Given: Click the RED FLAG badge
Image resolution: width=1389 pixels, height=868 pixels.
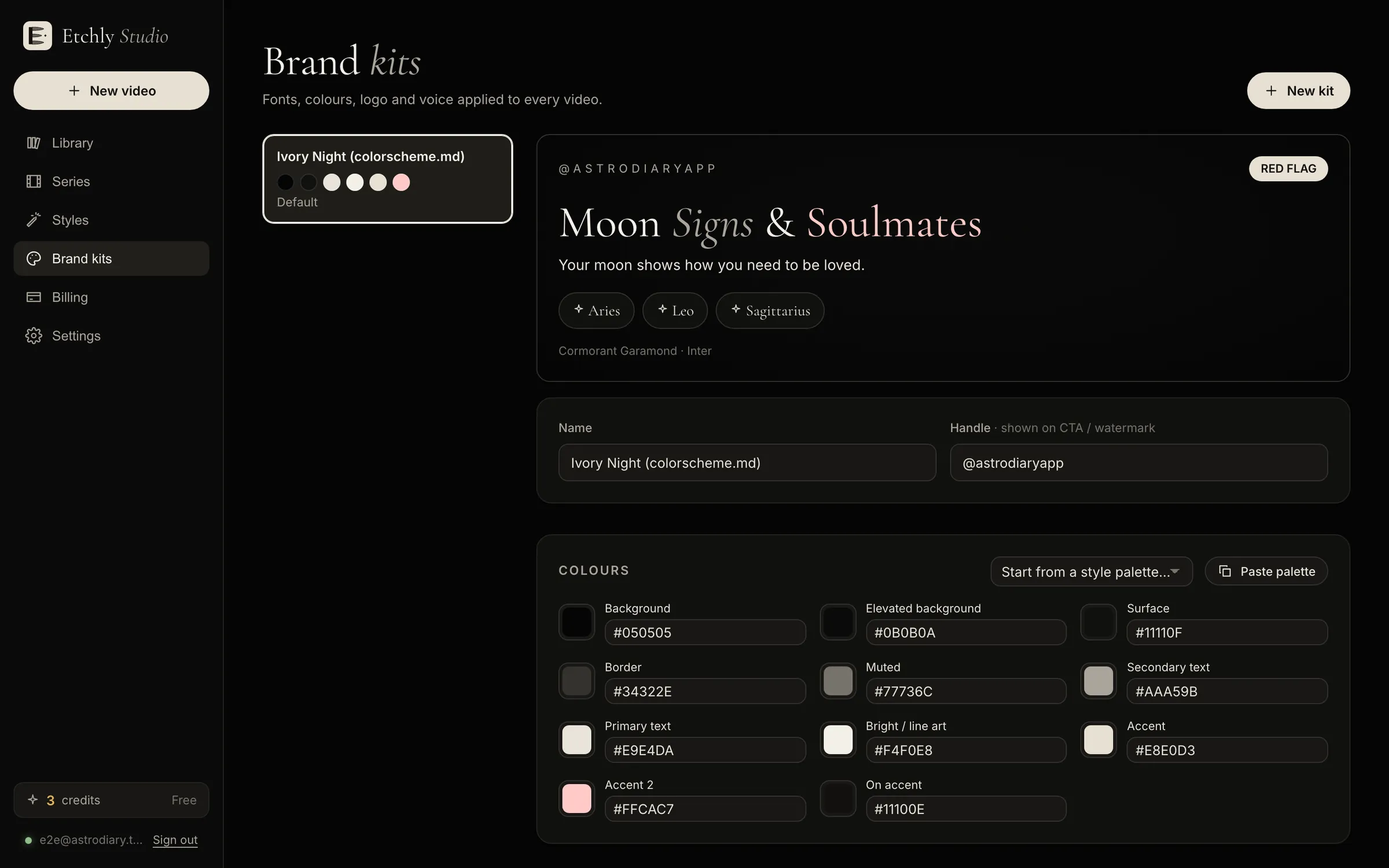Looking at the screenshot, I should pyautogui.click(x=1288, y=168).
